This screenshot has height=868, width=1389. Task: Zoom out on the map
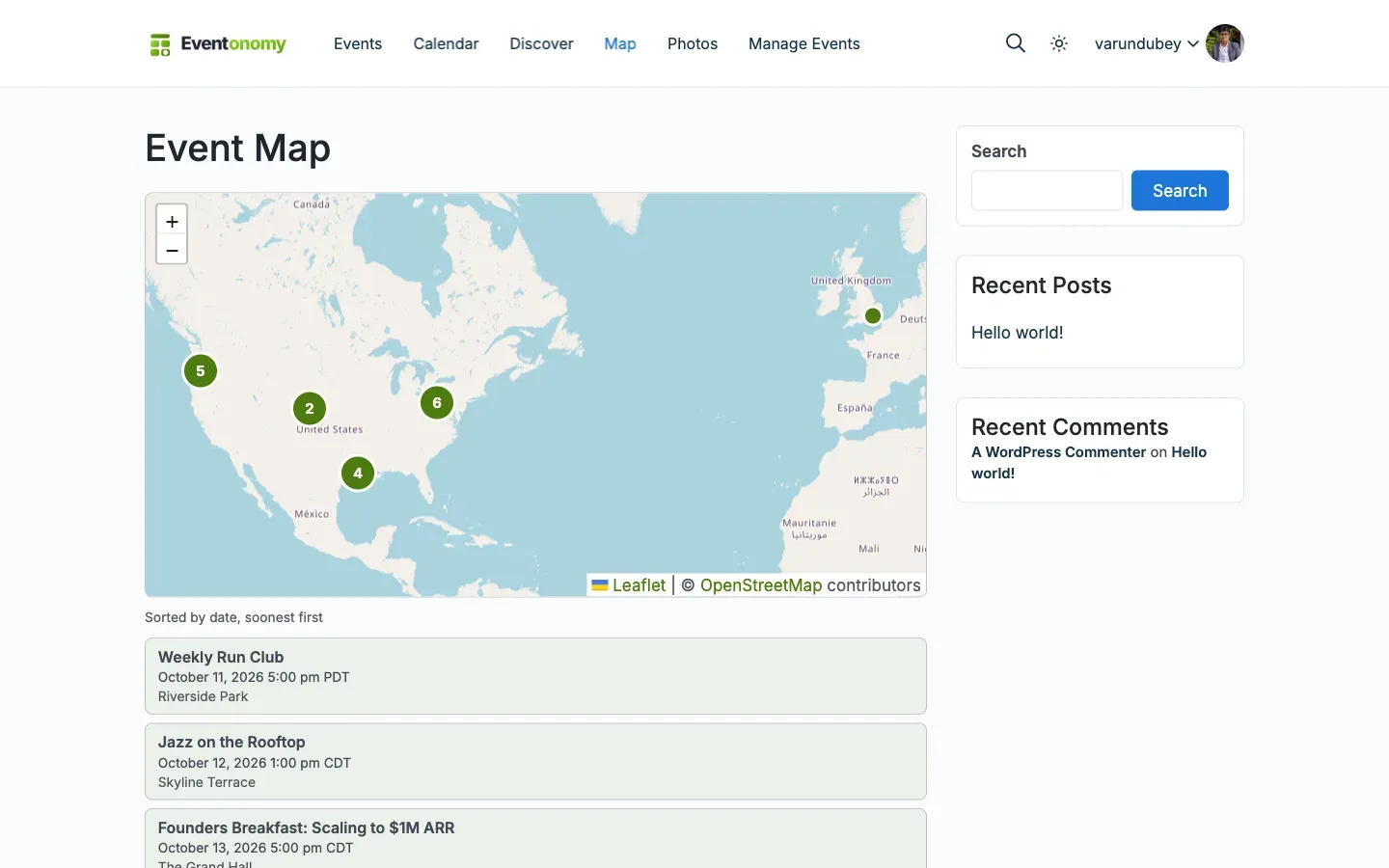click(172, 250)
